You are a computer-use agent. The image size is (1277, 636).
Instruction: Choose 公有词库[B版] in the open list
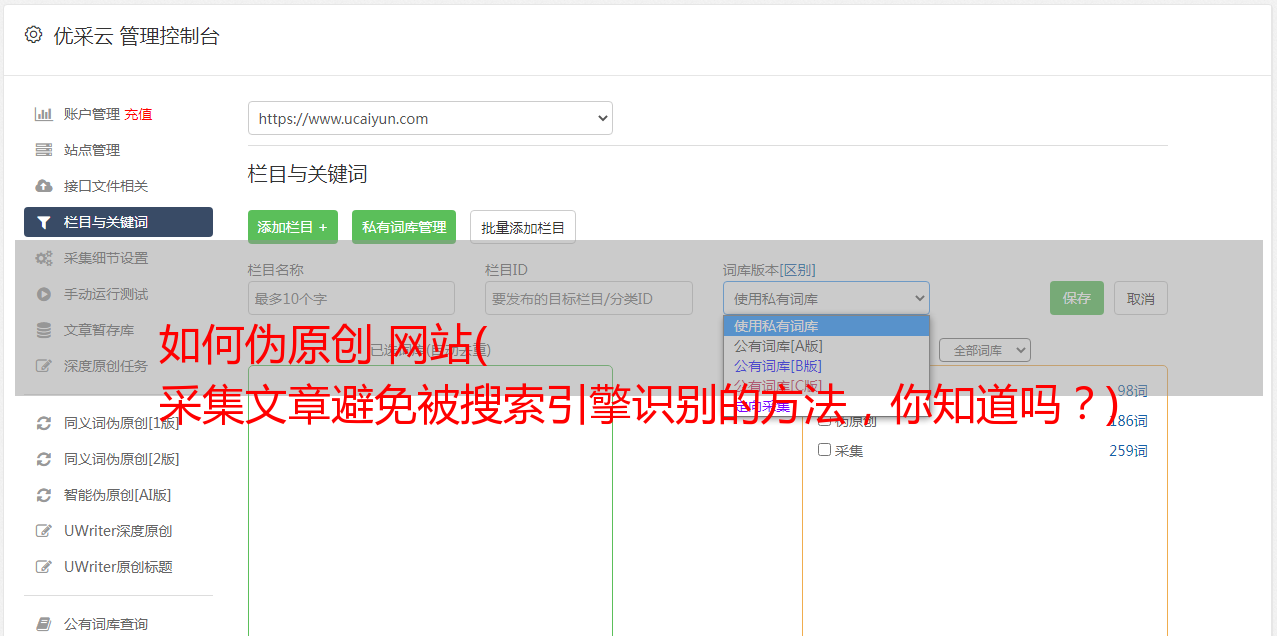tap(826, 366)
